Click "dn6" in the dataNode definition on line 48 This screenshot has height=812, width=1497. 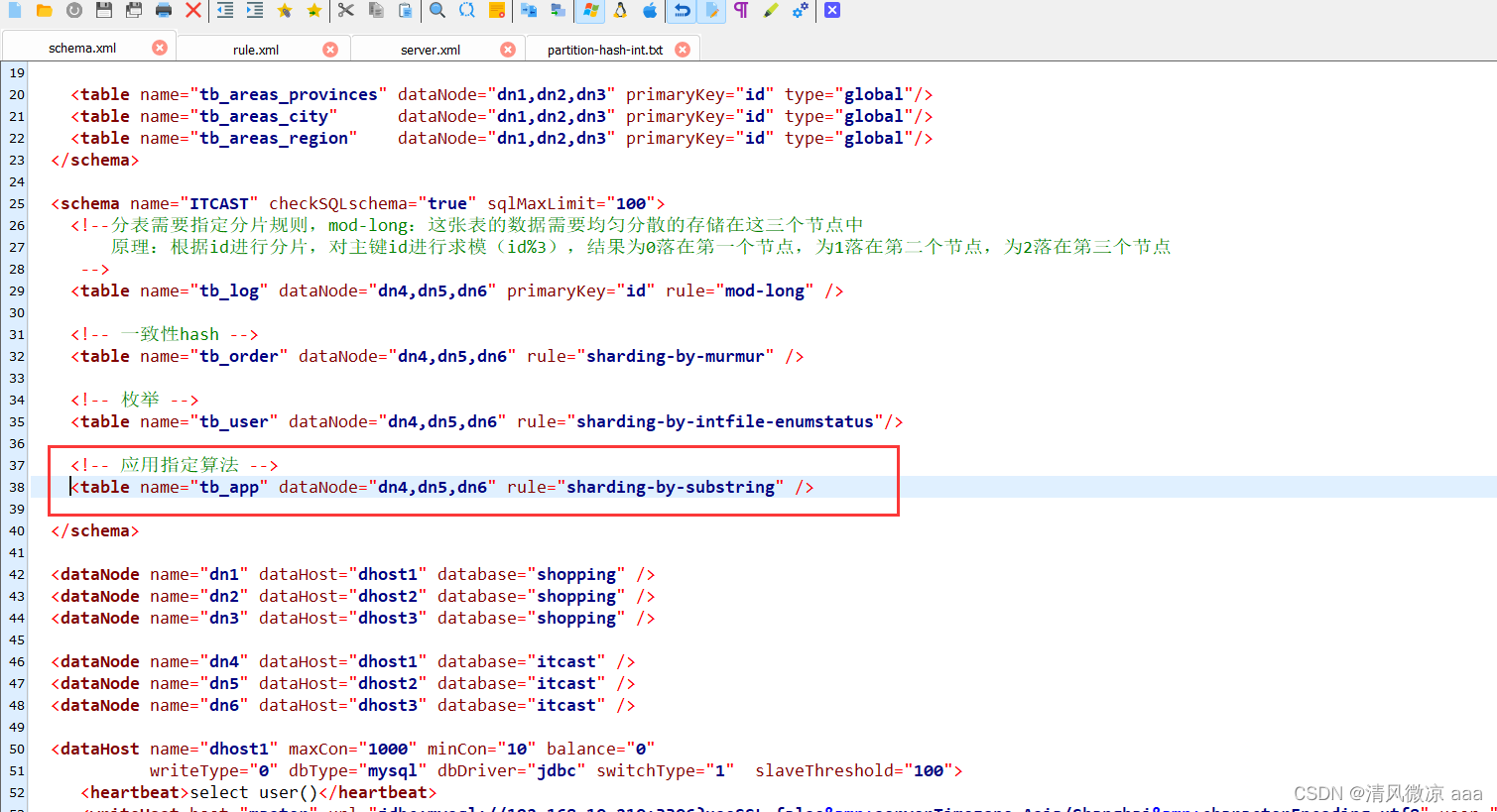point(224,705)
